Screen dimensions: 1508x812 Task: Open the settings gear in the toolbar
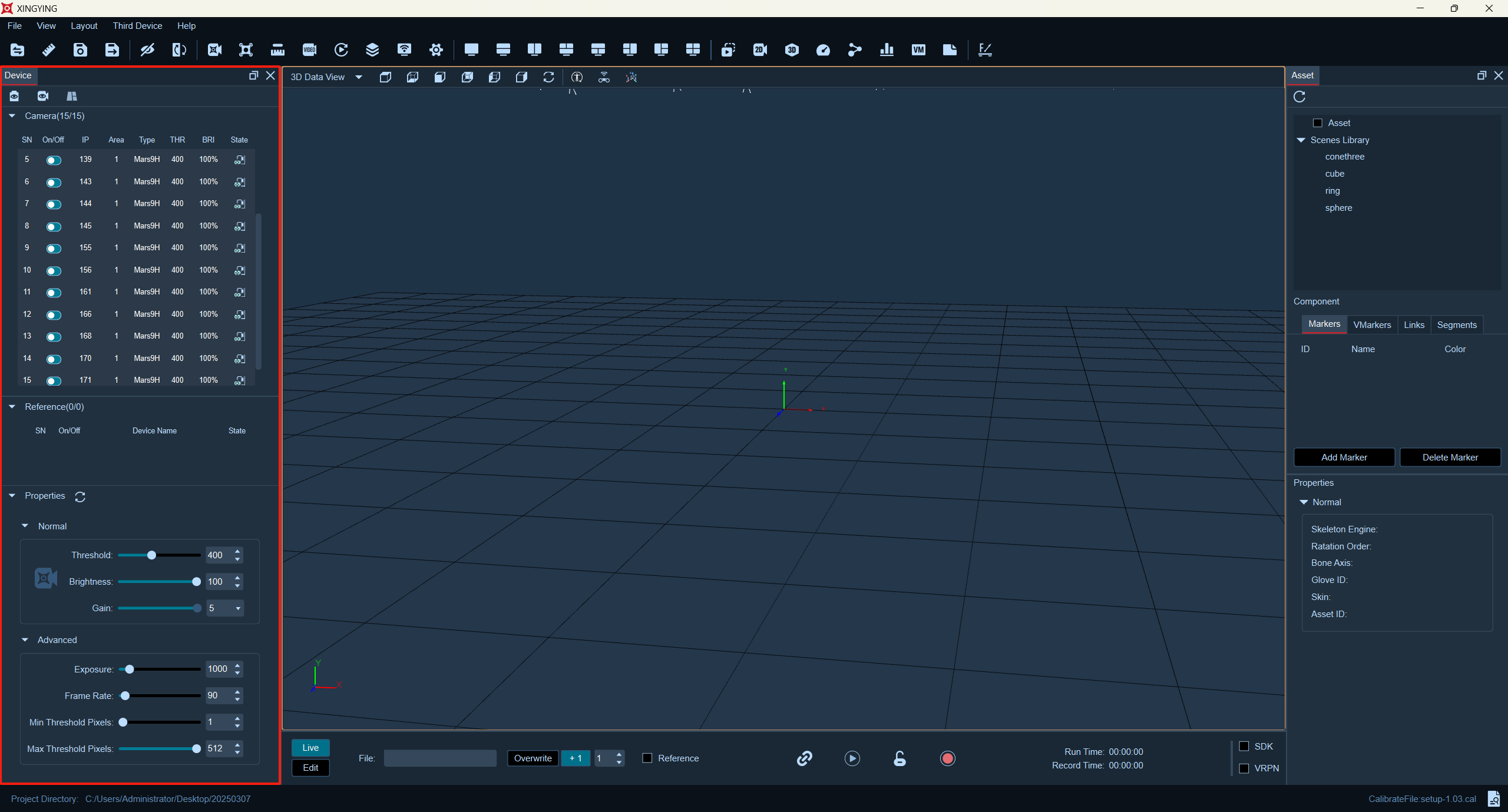[436, 50]
